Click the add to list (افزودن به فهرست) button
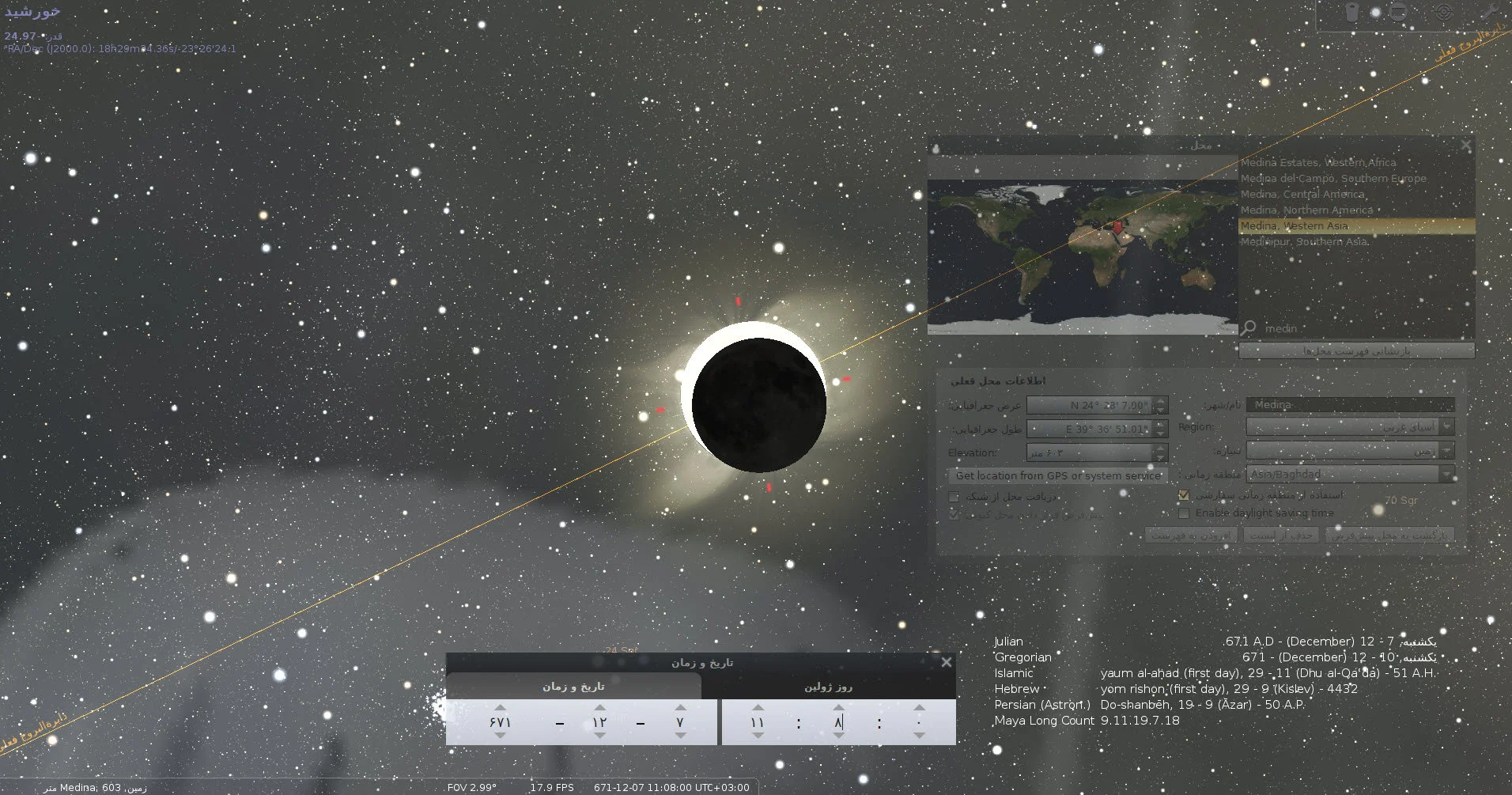 coord(1190,536)
